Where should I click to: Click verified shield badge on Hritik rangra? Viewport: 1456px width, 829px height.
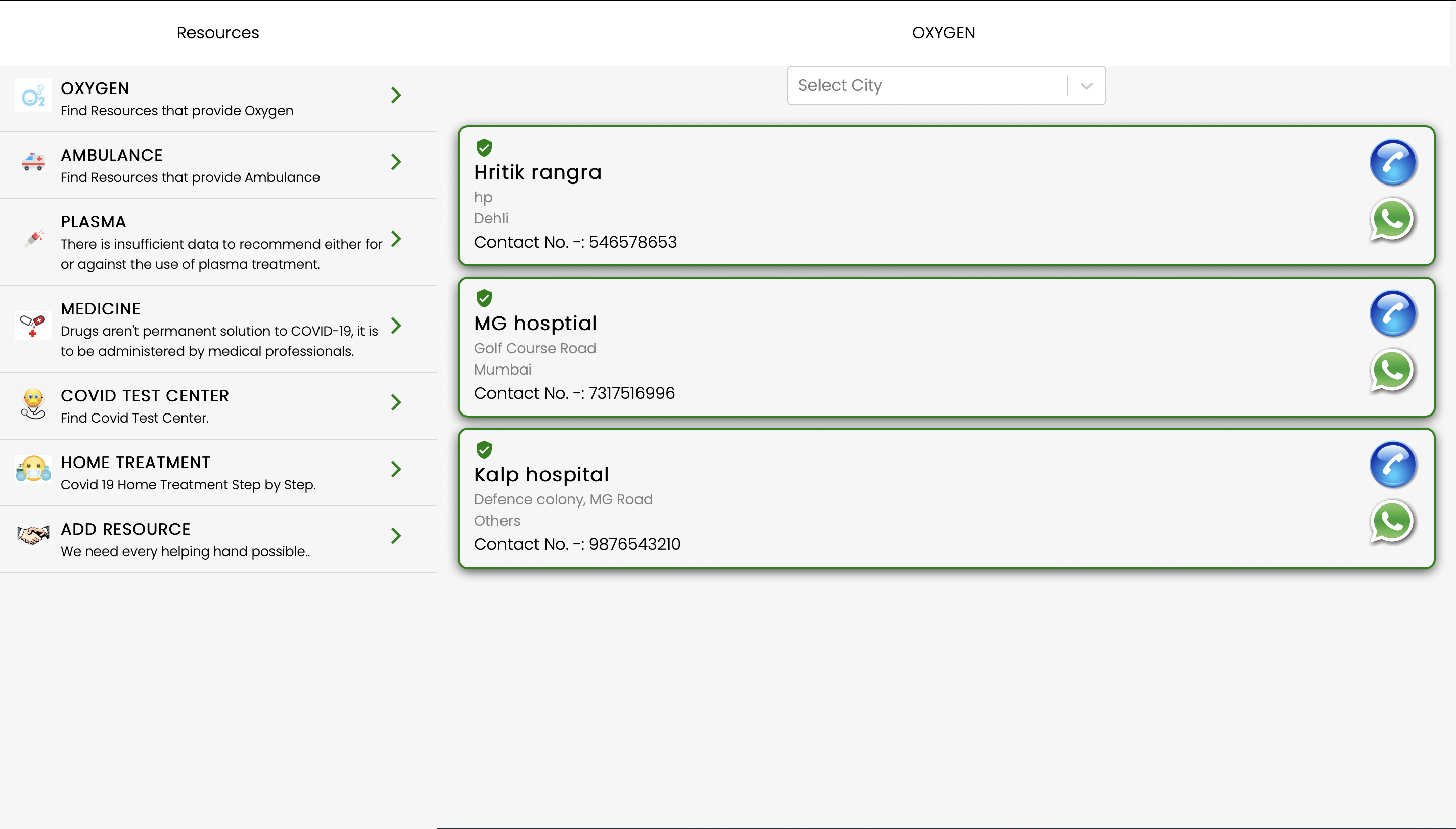pyautogui.click(x=484, y=148)
